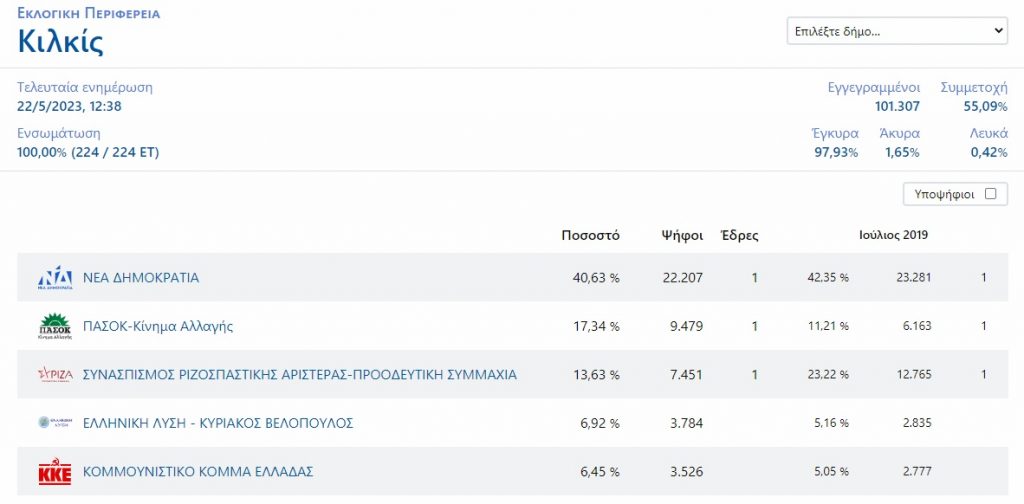Click the Νέα Δημοκρατία party logo
The height and width of the screenshot is (504, 1024).
coord(55,278)
